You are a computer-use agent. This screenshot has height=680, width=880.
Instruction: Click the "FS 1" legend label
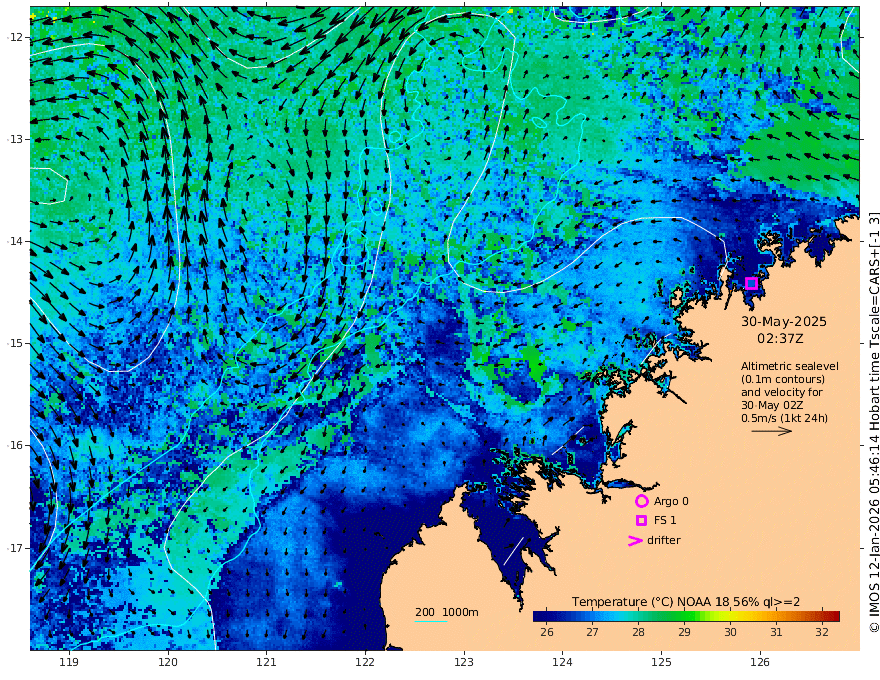tap(665, 521)
